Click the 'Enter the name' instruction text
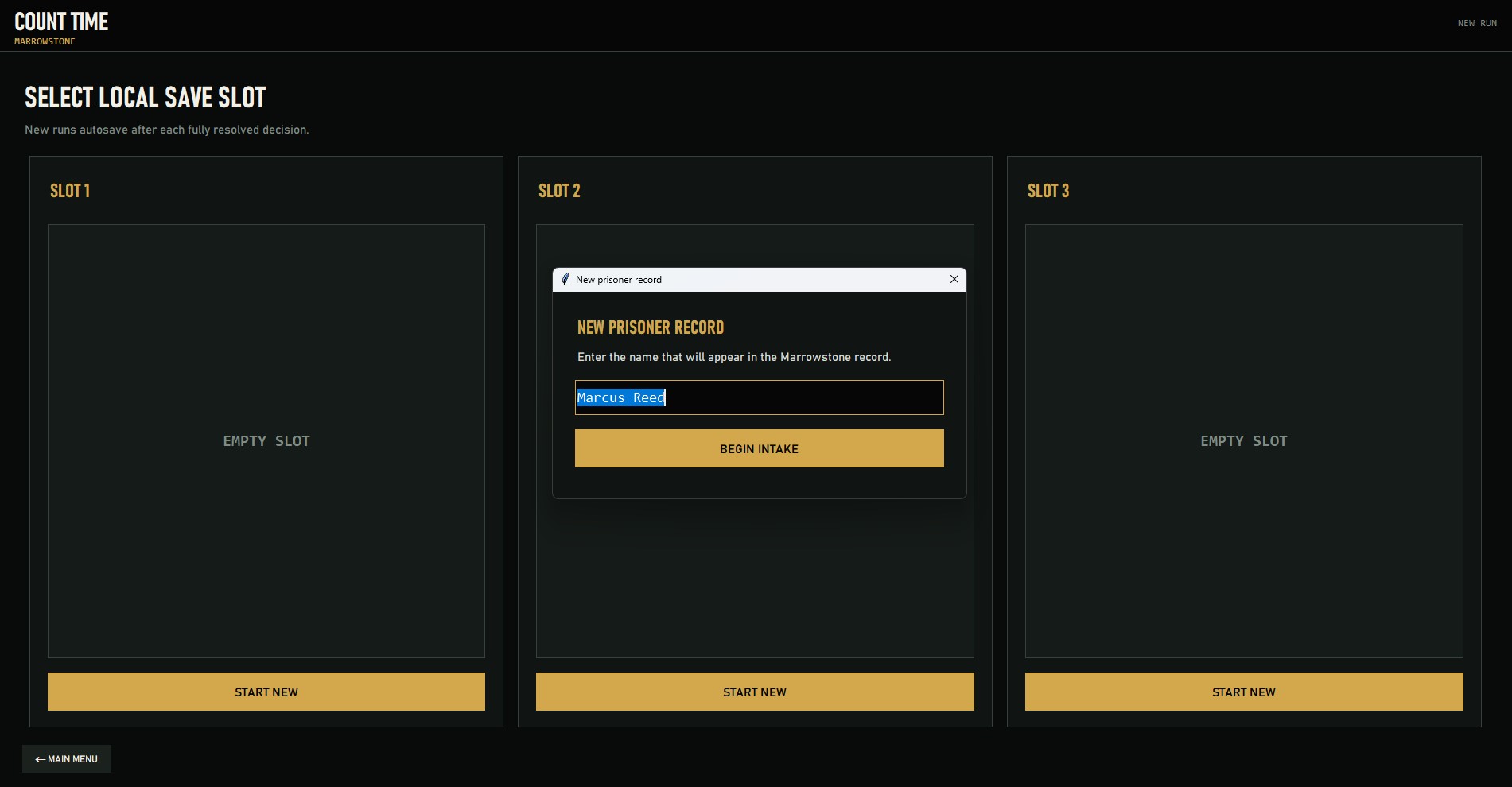The height and width of the screenshot is (787, 1512). point(734,357)
